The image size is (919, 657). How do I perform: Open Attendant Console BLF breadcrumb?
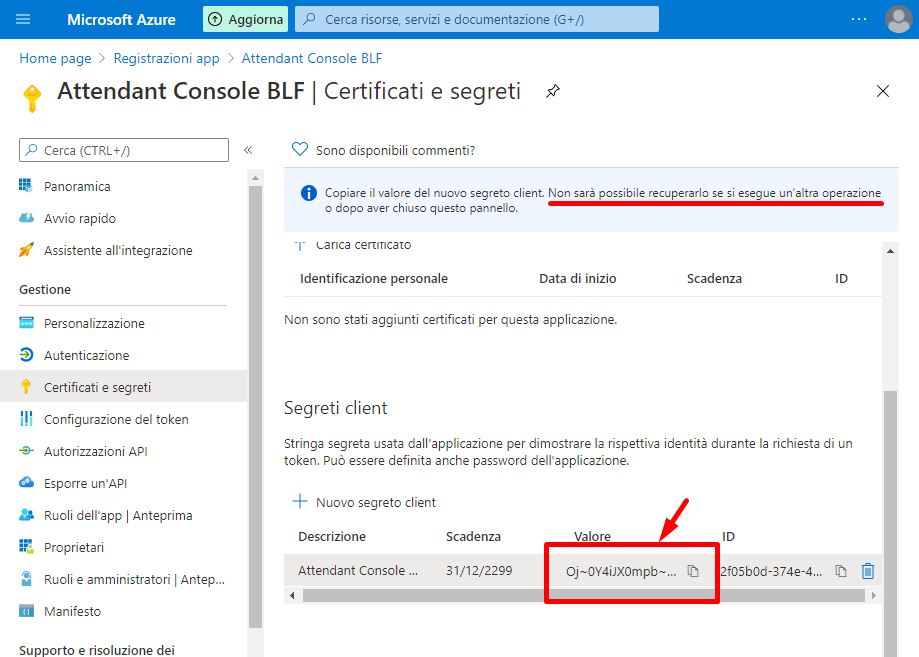coord(312,58)
